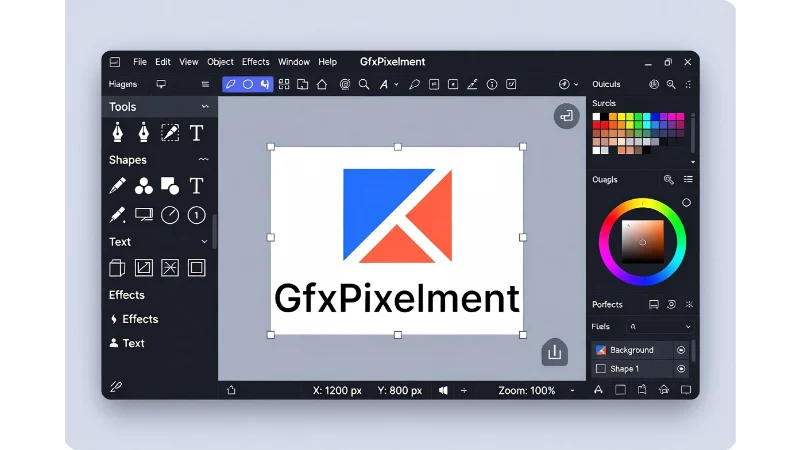The image size is (800, 450).
Task: Open the Effects menu
Action: pos(256,62)
